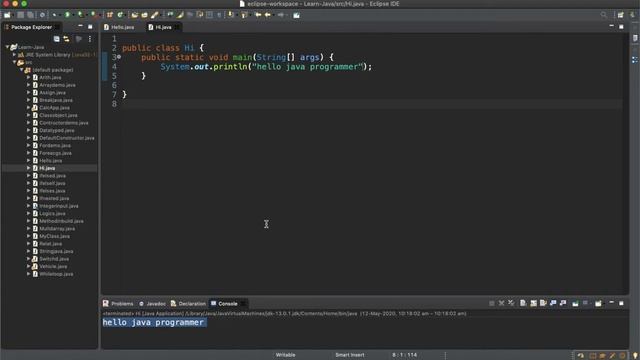Start debugging with the Debug bug icon

pyautogui.click(x=54, y=15)
